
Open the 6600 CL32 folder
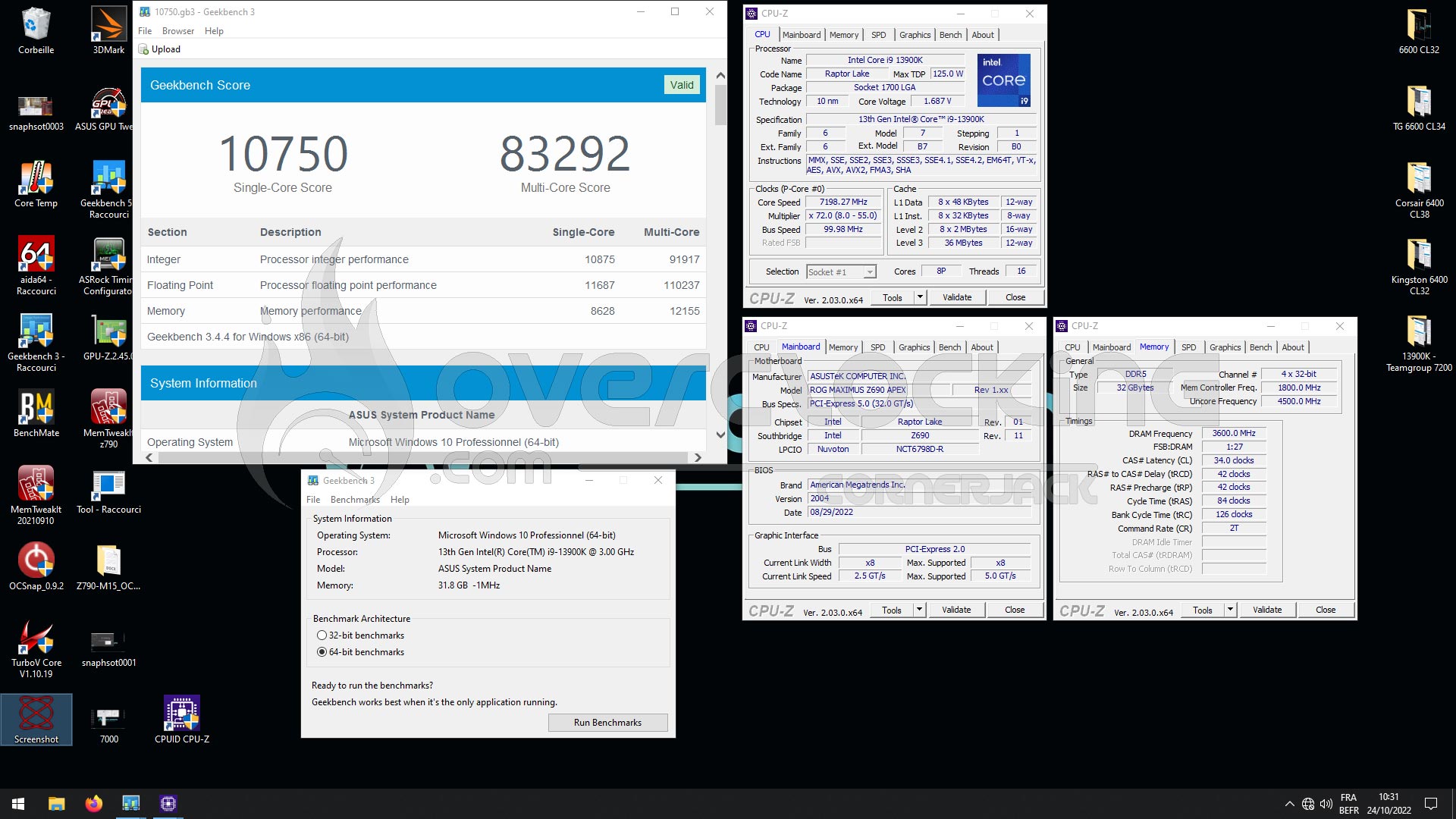(1419, 31)
